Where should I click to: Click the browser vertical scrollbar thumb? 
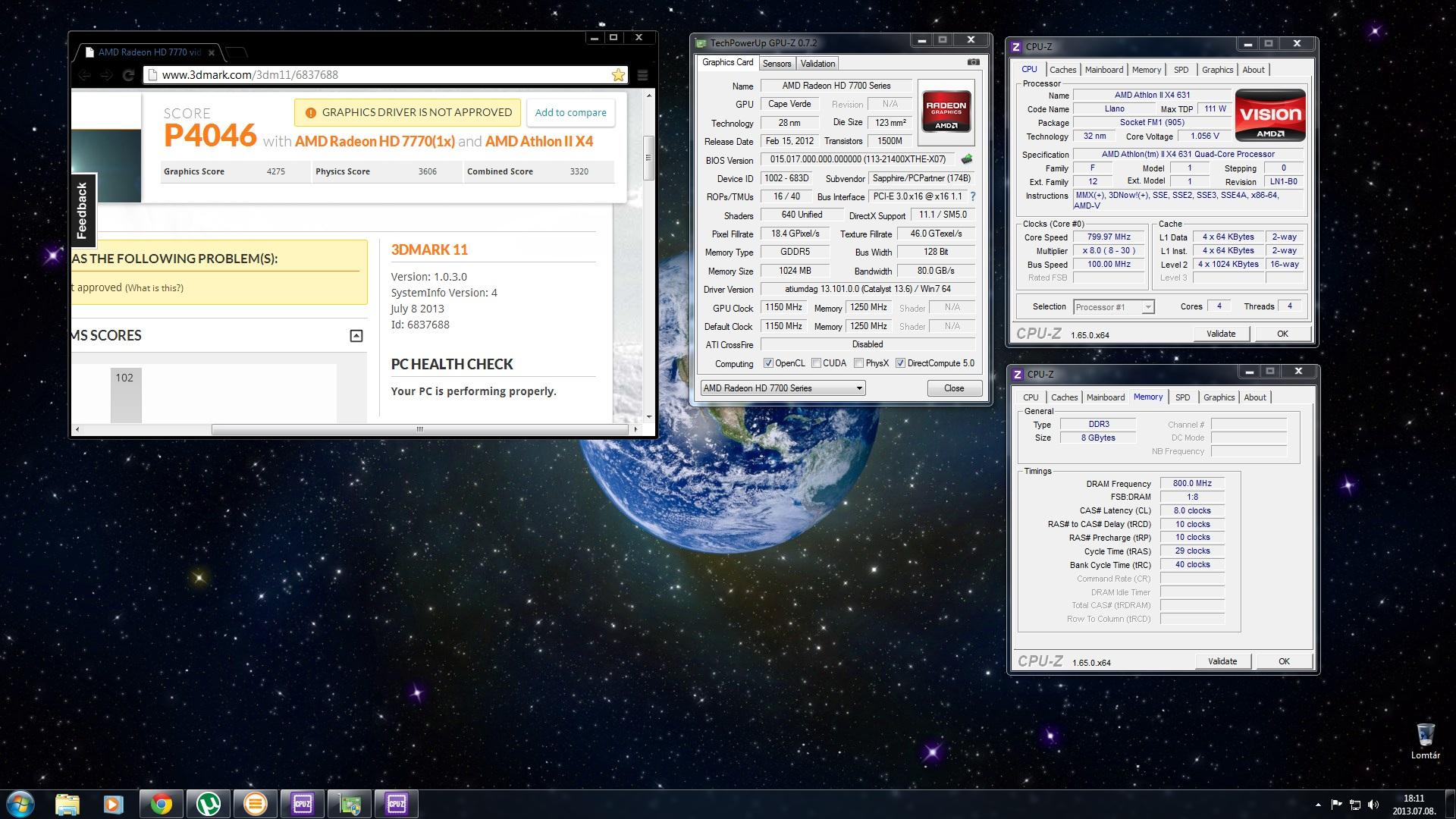point(648,158)
